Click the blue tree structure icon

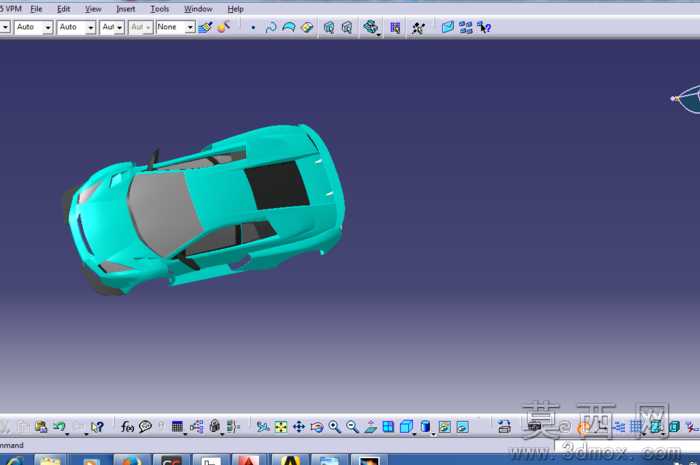pos(466,28)
